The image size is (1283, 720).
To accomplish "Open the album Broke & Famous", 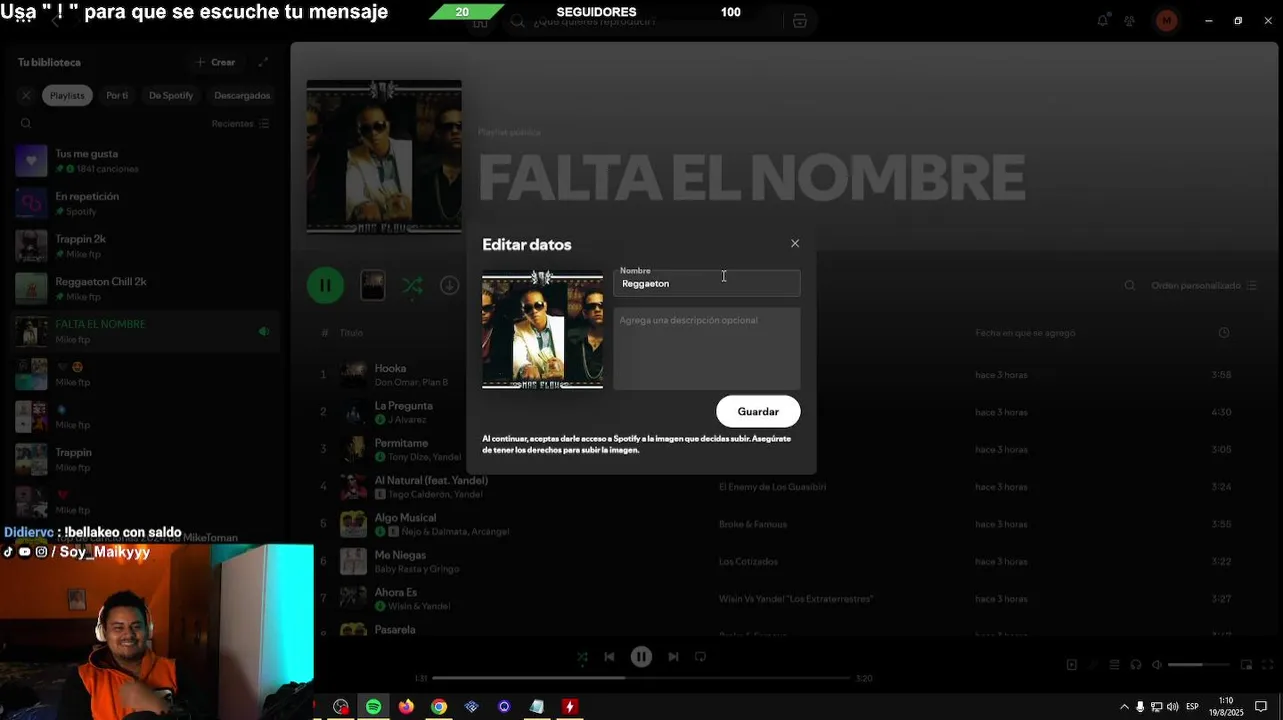I will pos(753,524).
